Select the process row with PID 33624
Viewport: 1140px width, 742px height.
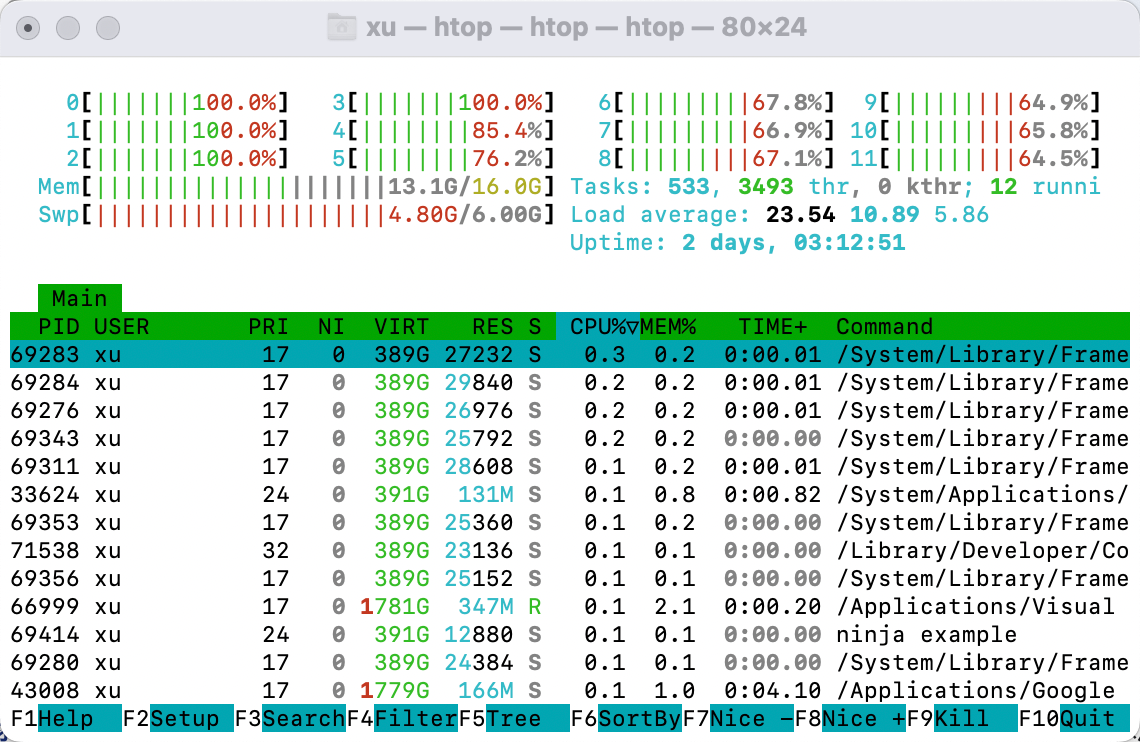click(x=570, y=494)
